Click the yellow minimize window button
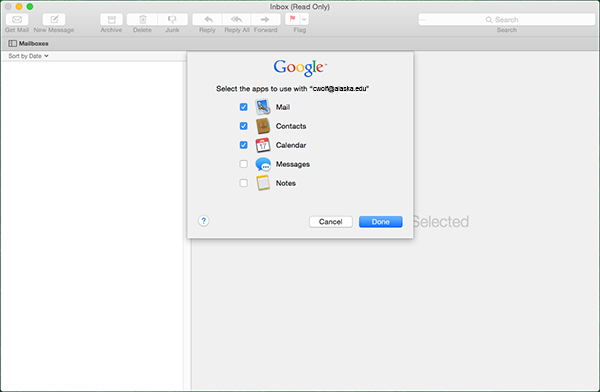The width and height of the screenshot is (600, 392). 19,7
